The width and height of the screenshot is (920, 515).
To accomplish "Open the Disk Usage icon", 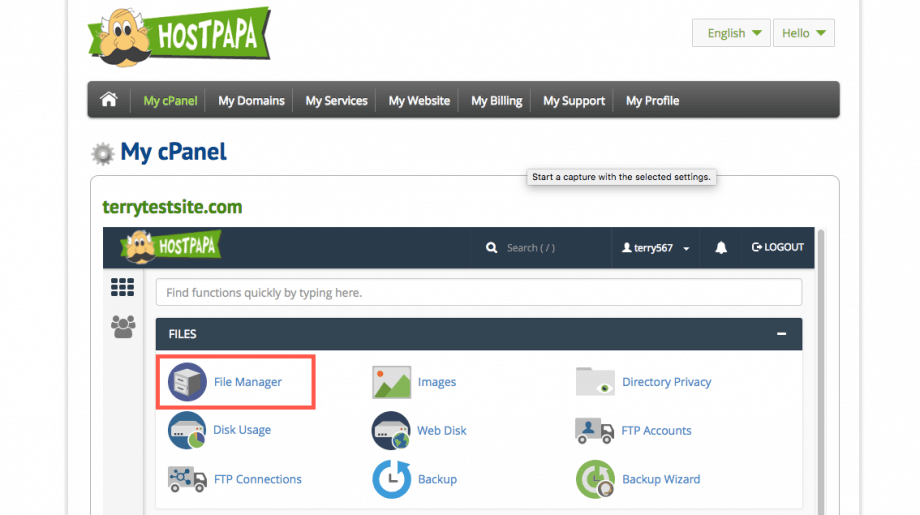I will [x=187, y=431].
